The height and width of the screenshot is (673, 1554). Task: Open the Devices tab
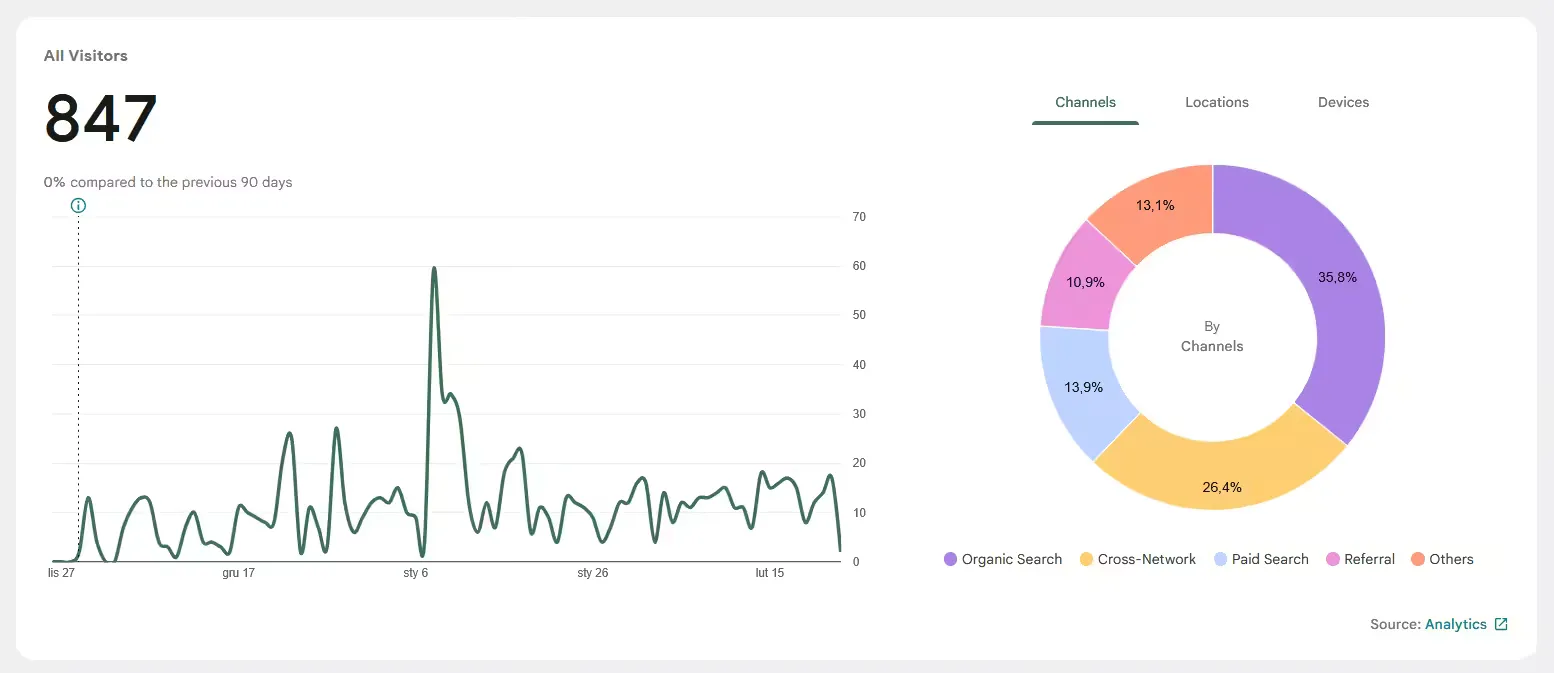[x=1343, y=102]
